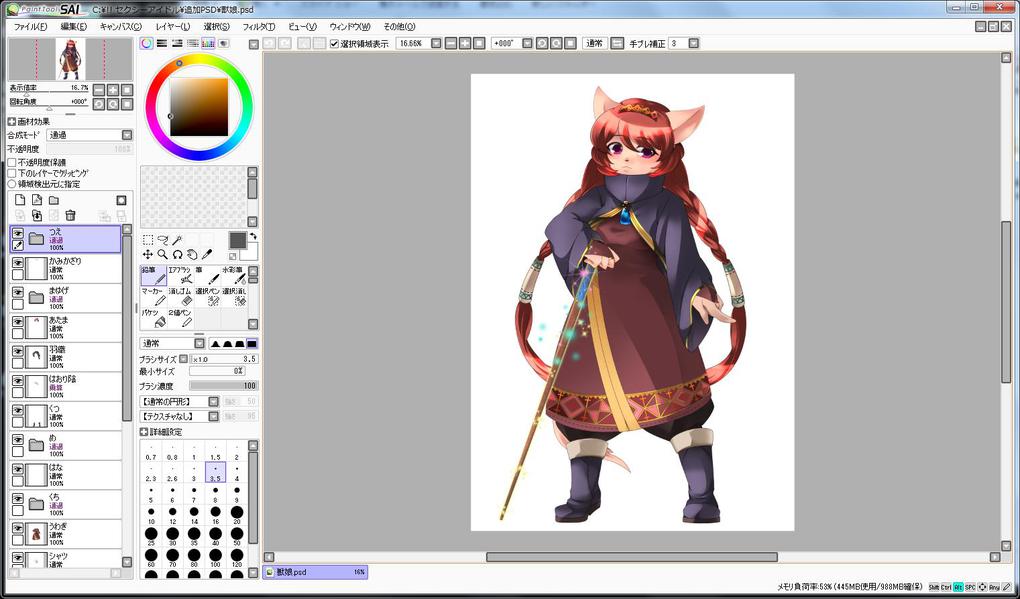Image resolution: width=1020 pixels, height=599 pixels.
Task: Show the HSV slider panel
Action: tap(177, 44)
